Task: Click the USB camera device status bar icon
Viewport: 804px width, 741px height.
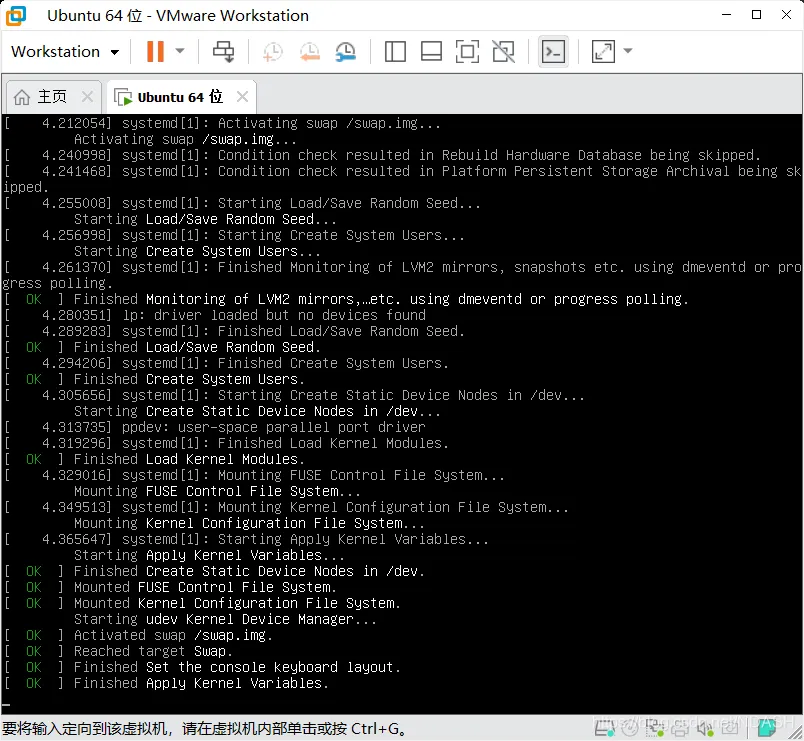Action: click(x=730, y=729)
